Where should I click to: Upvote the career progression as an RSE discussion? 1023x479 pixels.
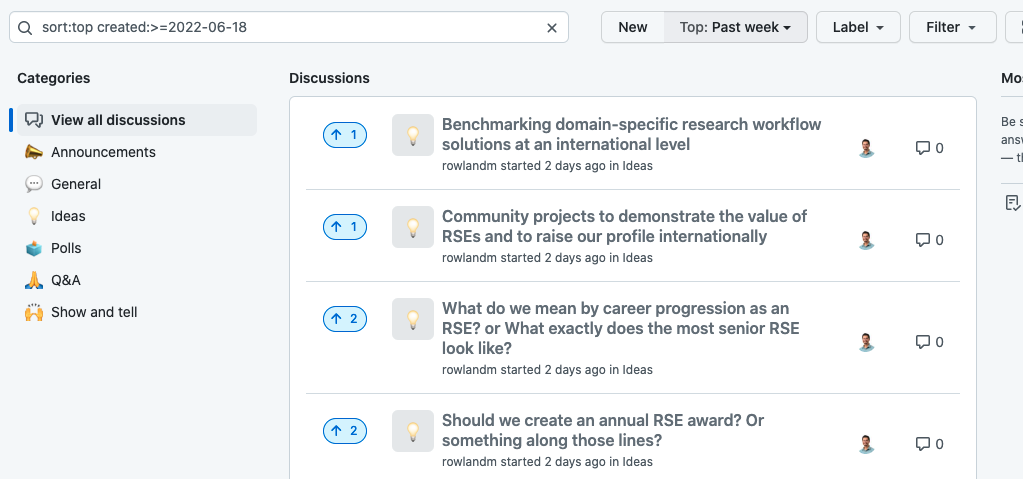tap(345, 319)
